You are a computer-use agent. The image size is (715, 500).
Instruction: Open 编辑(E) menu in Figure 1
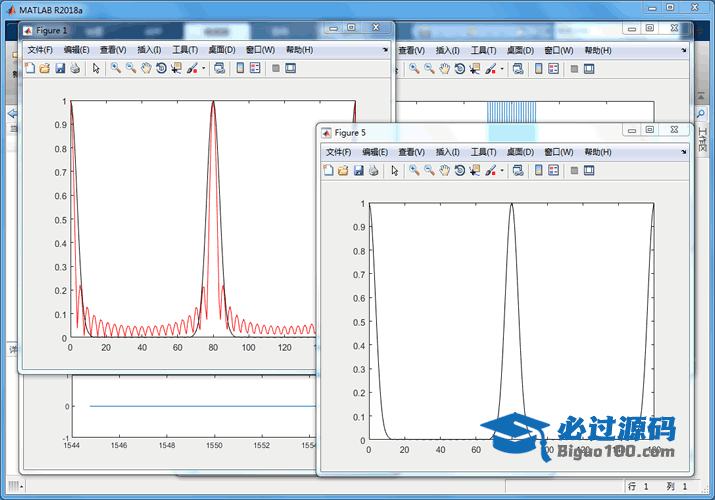point(77,50)
